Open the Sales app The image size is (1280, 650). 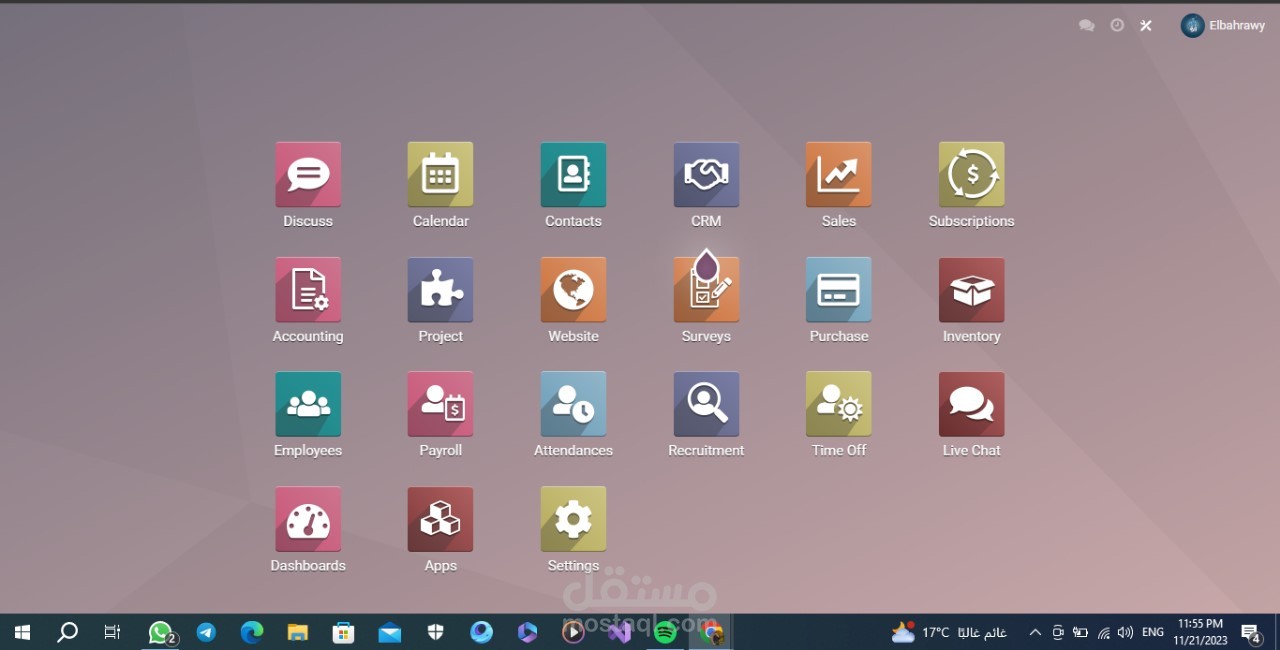pos(838,175)
